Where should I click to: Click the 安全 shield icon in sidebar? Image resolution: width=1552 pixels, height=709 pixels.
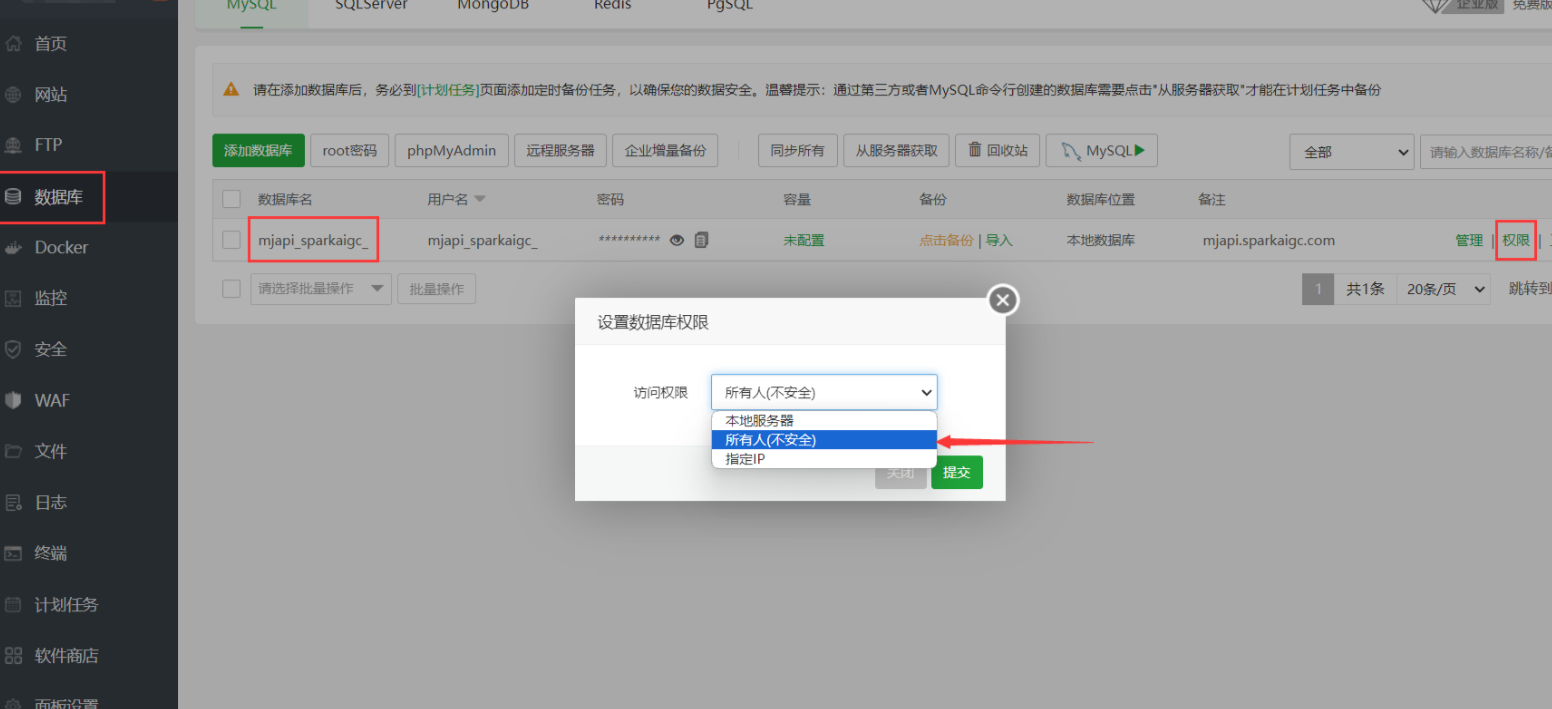(x=13, y=349)
